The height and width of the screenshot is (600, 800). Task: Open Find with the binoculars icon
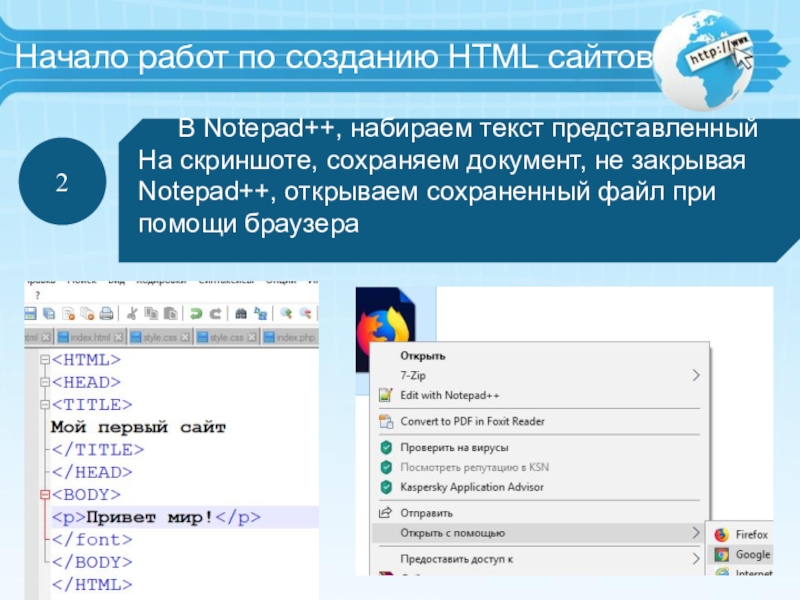(x=241, y=313)
